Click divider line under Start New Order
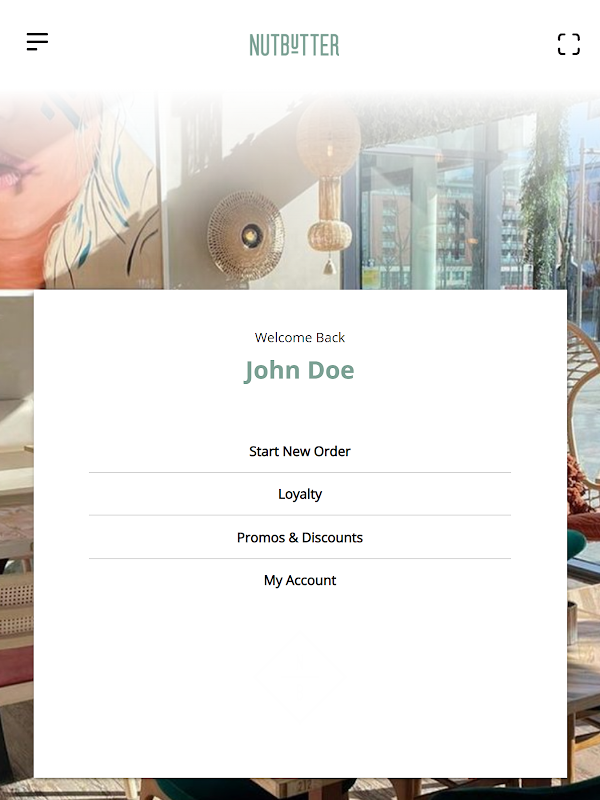Viewport: 600px width, 800px height. coord(300,472)
